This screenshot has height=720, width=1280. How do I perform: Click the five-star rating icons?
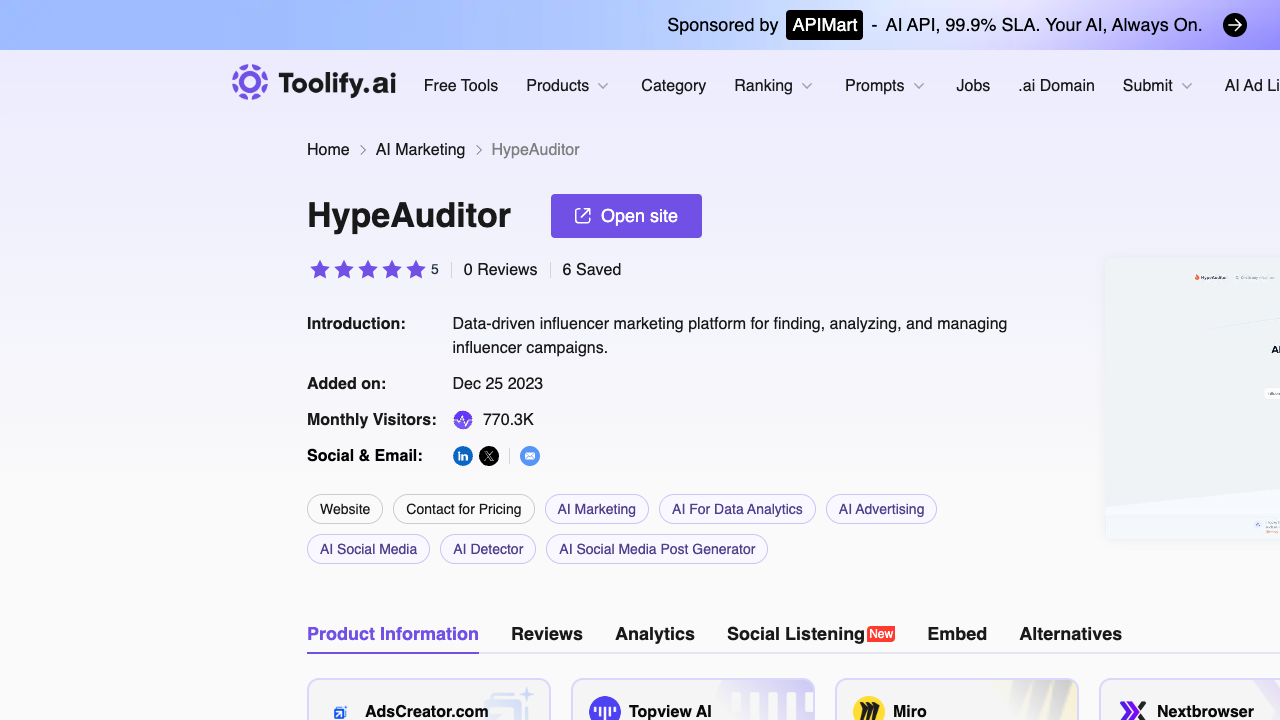click(368, 269)
